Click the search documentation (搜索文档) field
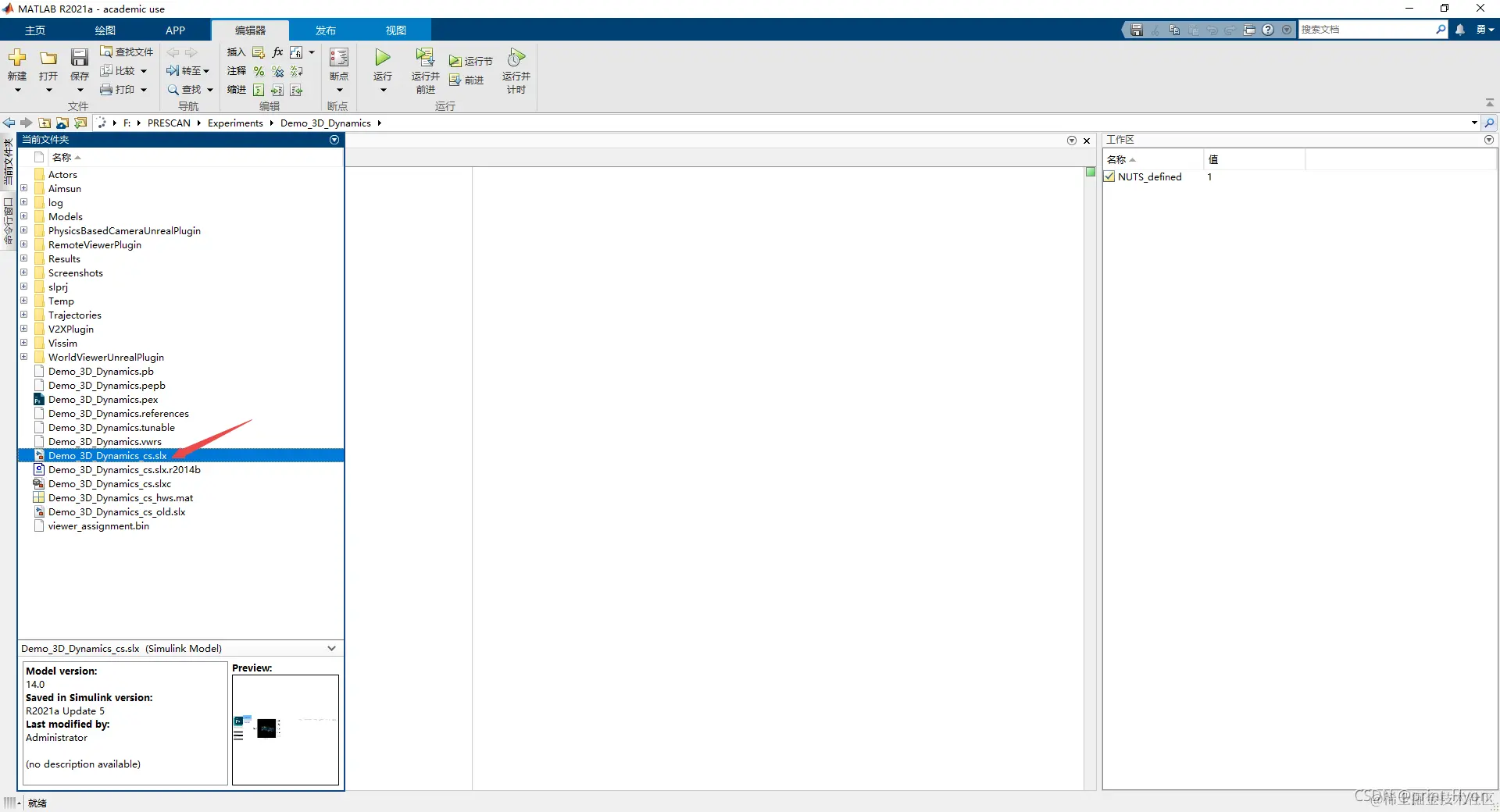The width and height of the screenshot is (1500, 812). tap(1366, 29)
